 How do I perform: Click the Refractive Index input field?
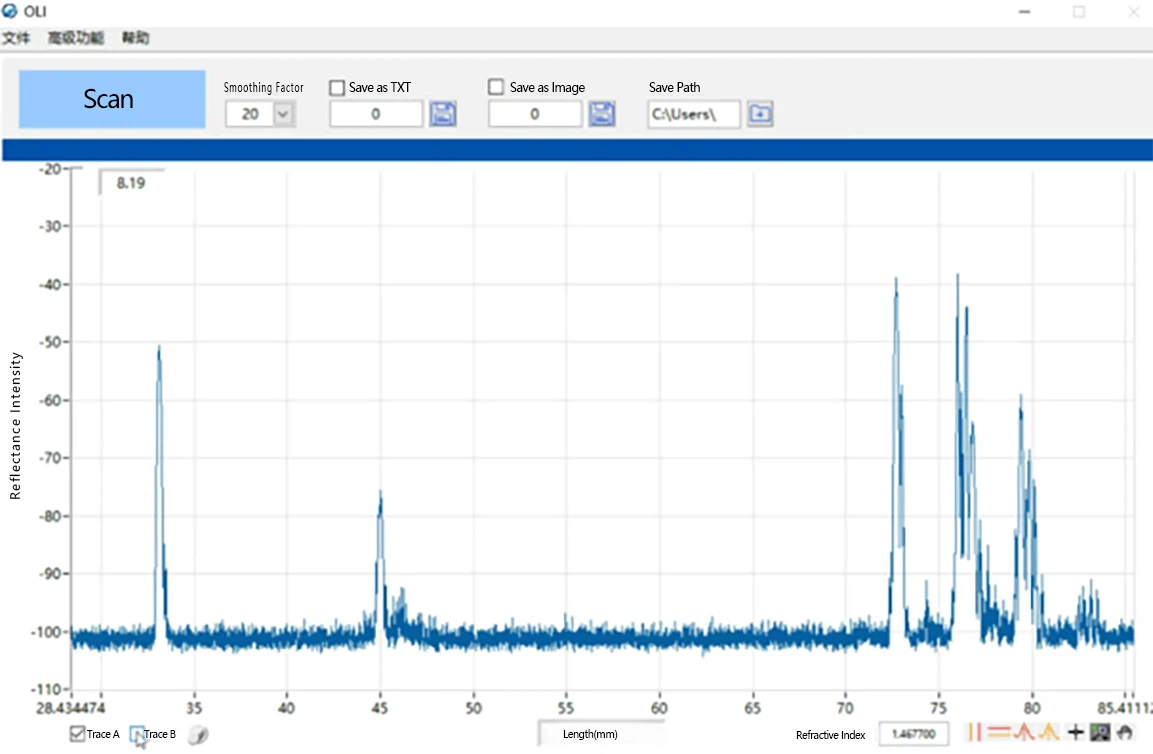pos(914,734)
